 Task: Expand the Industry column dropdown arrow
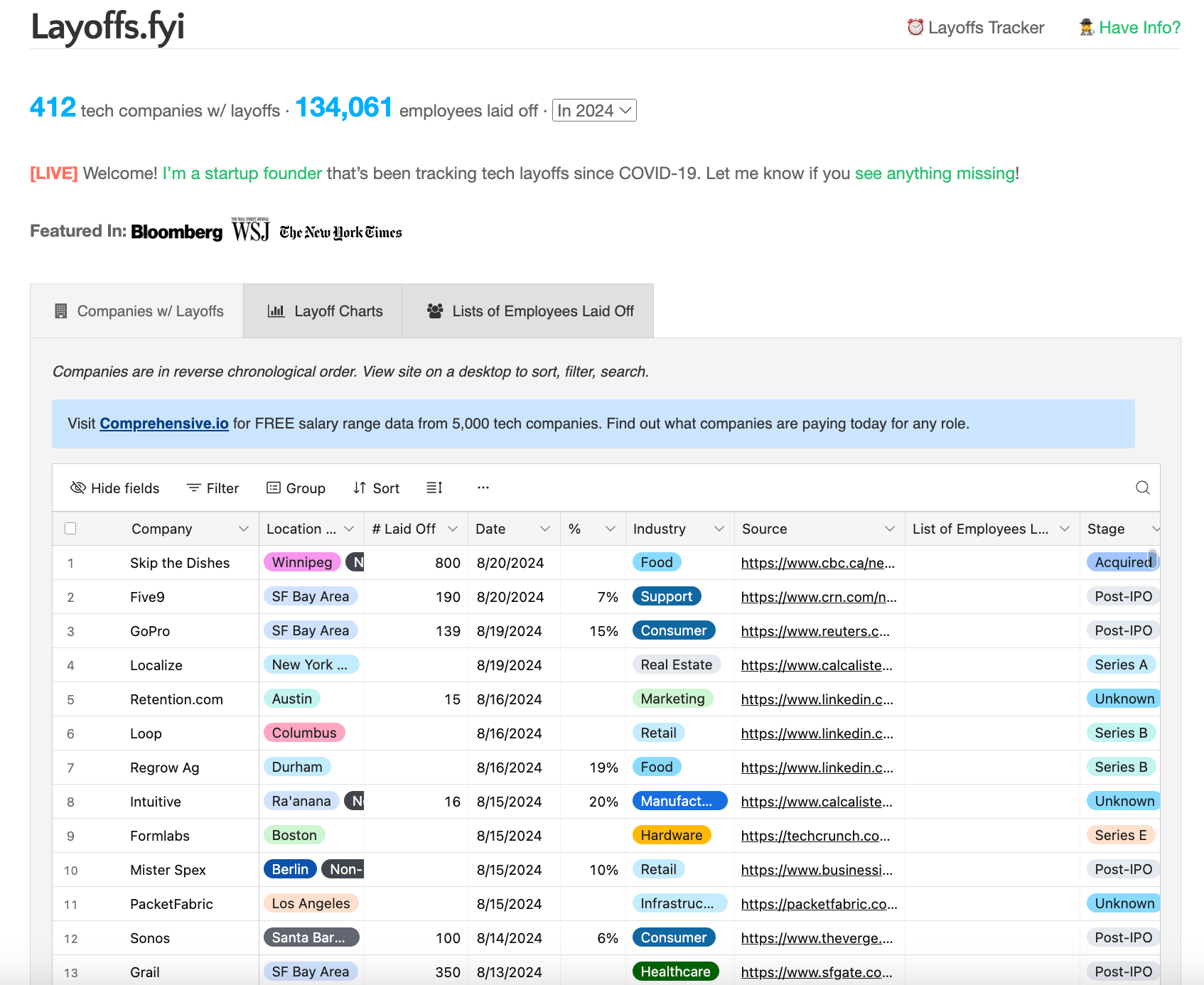[x=719, y=529]
